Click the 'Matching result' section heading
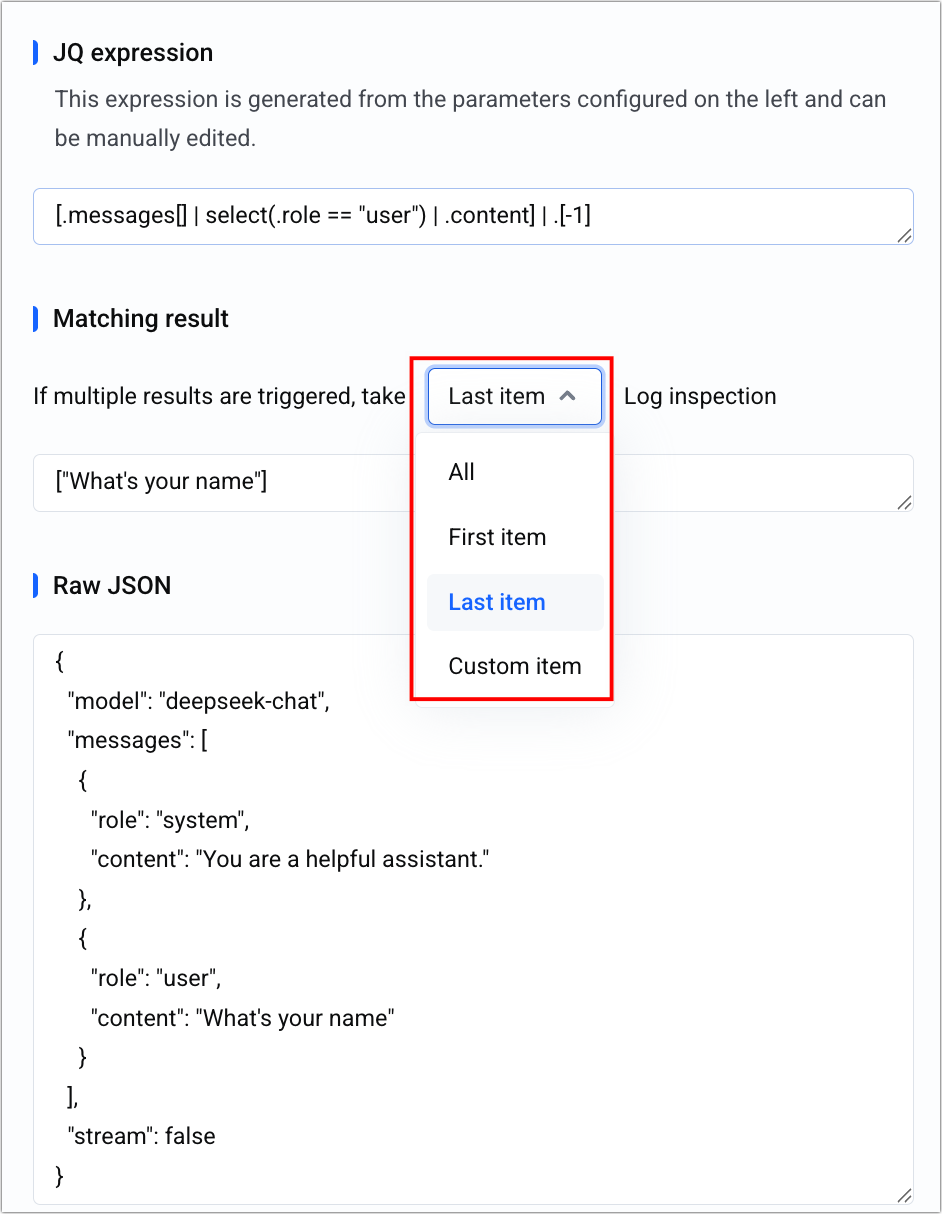 pyautogui.click(x=141, y=319)
